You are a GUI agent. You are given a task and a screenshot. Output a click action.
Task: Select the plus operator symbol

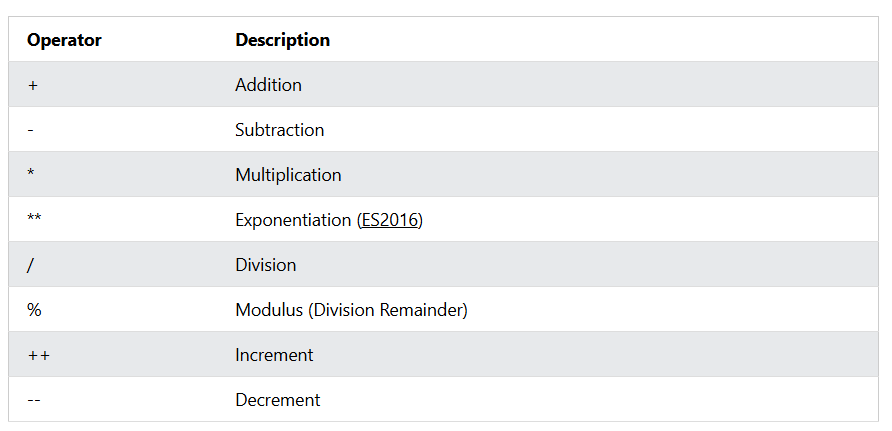pyautogui.click(x=32, y=85)
